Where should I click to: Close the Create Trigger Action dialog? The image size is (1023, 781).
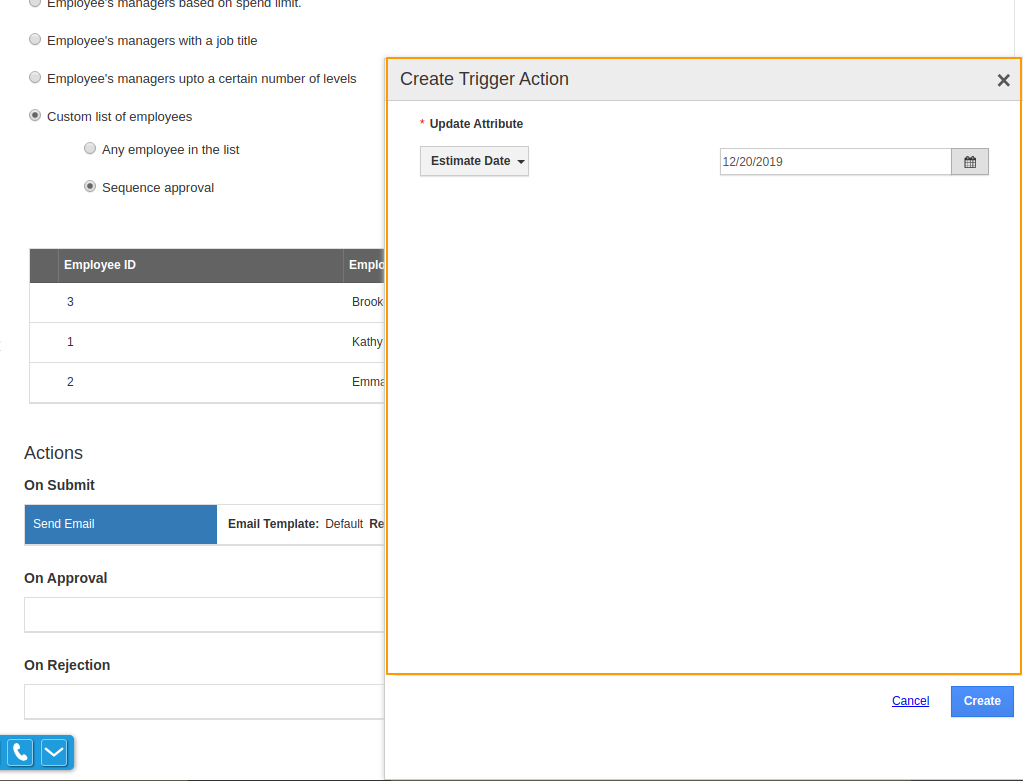point(1003,81)
